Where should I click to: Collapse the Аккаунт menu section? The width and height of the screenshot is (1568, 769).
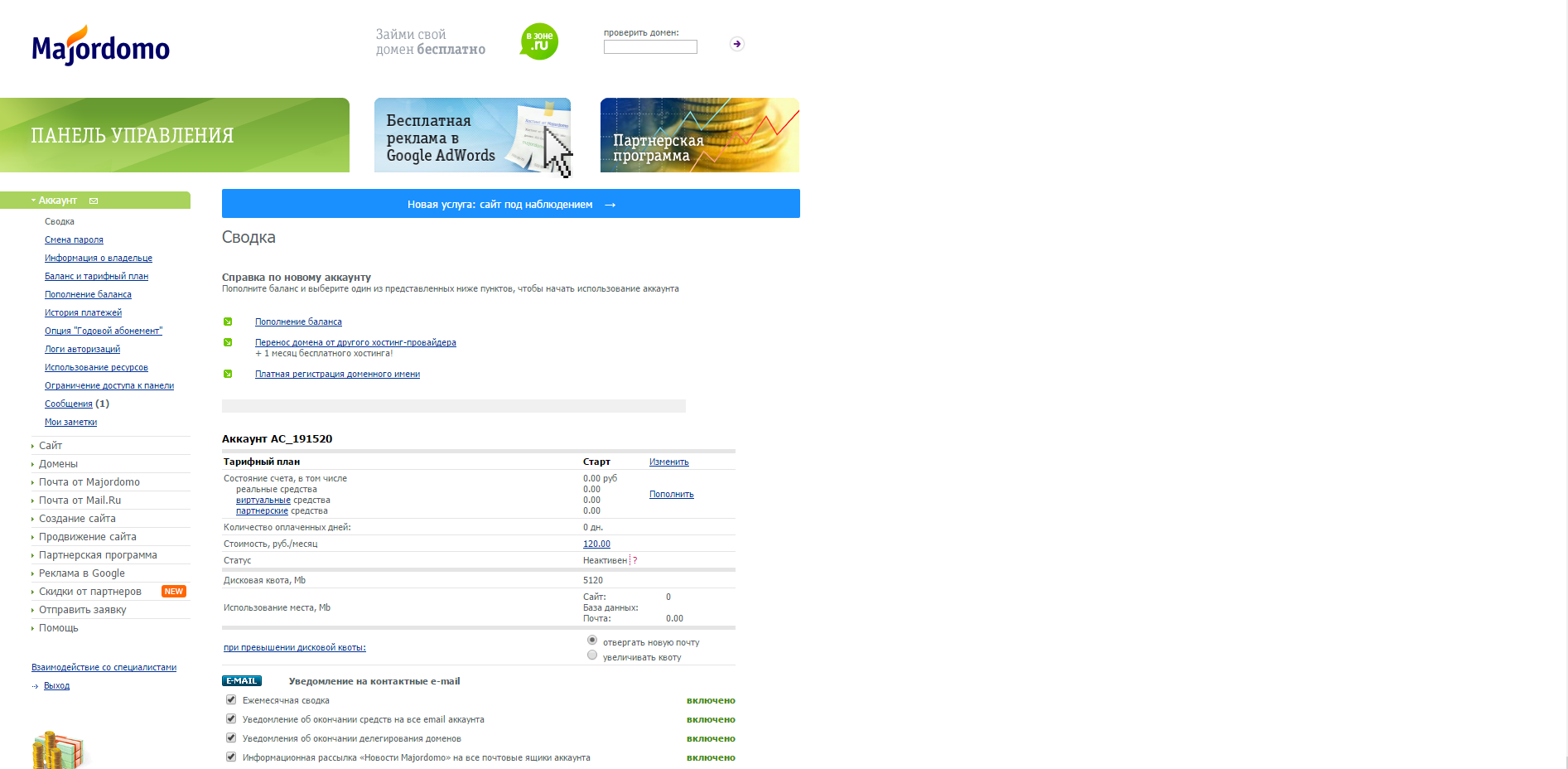tap(57, 201)
